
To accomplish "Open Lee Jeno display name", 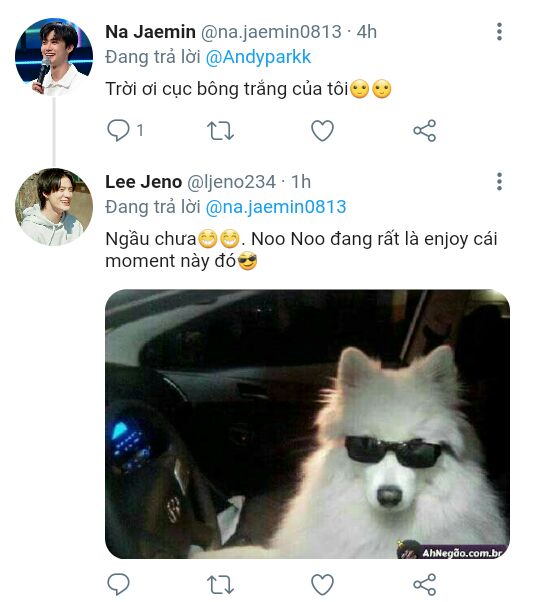I will [x=144, y=182].
